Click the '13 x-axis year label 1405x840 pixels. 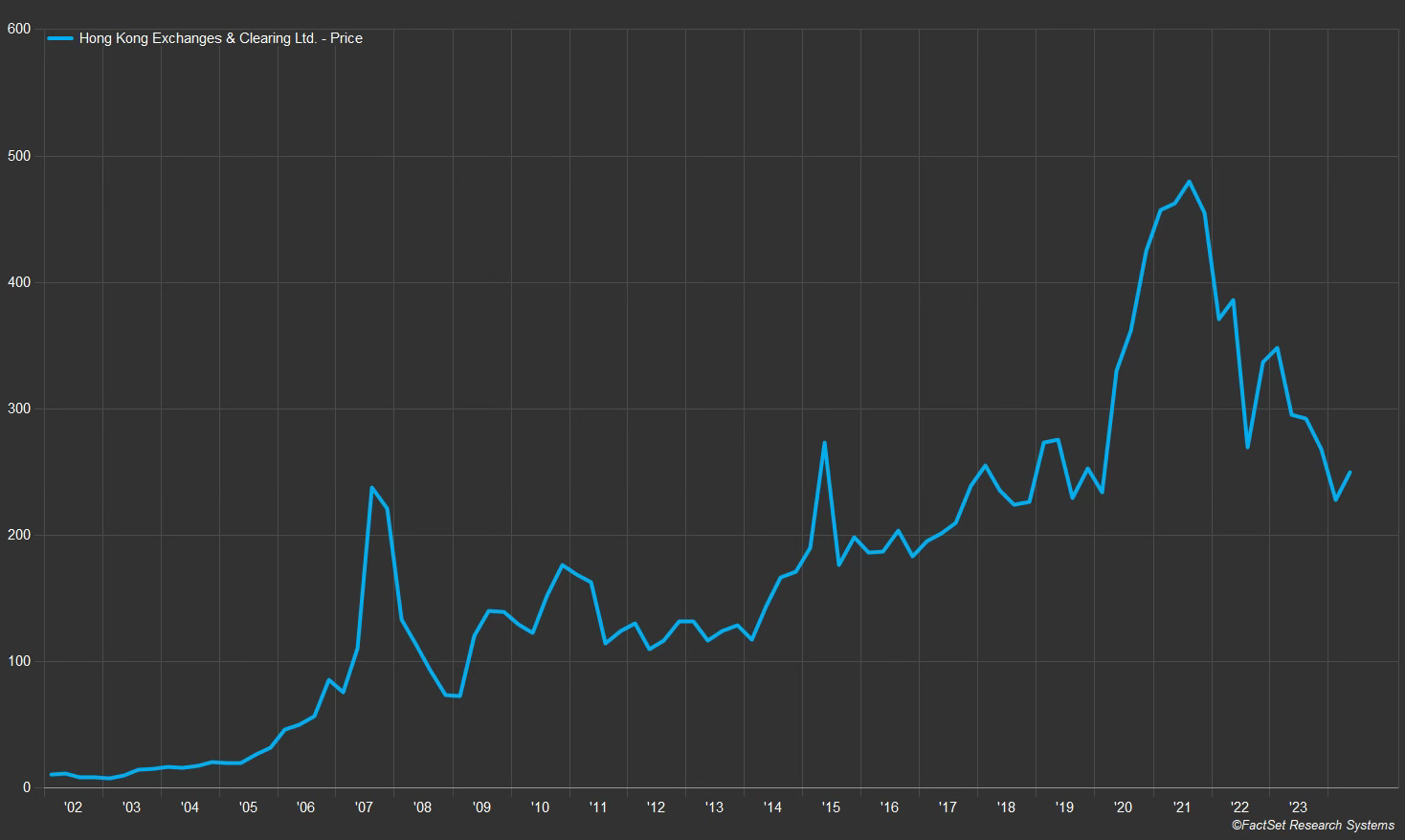[714, 807]
